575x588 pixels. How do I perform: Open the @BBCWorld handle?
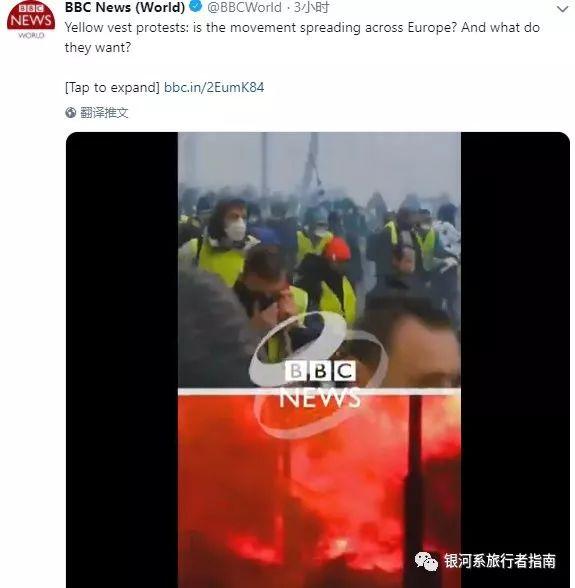(x=244, y=7)
